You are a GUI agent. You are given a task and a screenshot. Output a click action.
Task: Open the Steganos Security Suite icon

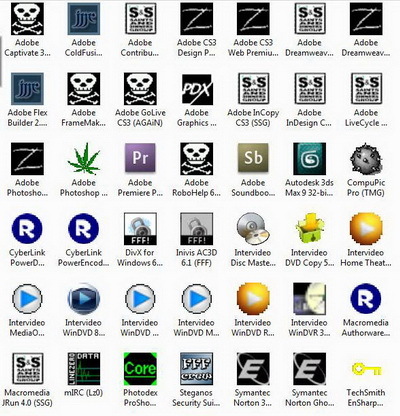[x=197, y=369]
